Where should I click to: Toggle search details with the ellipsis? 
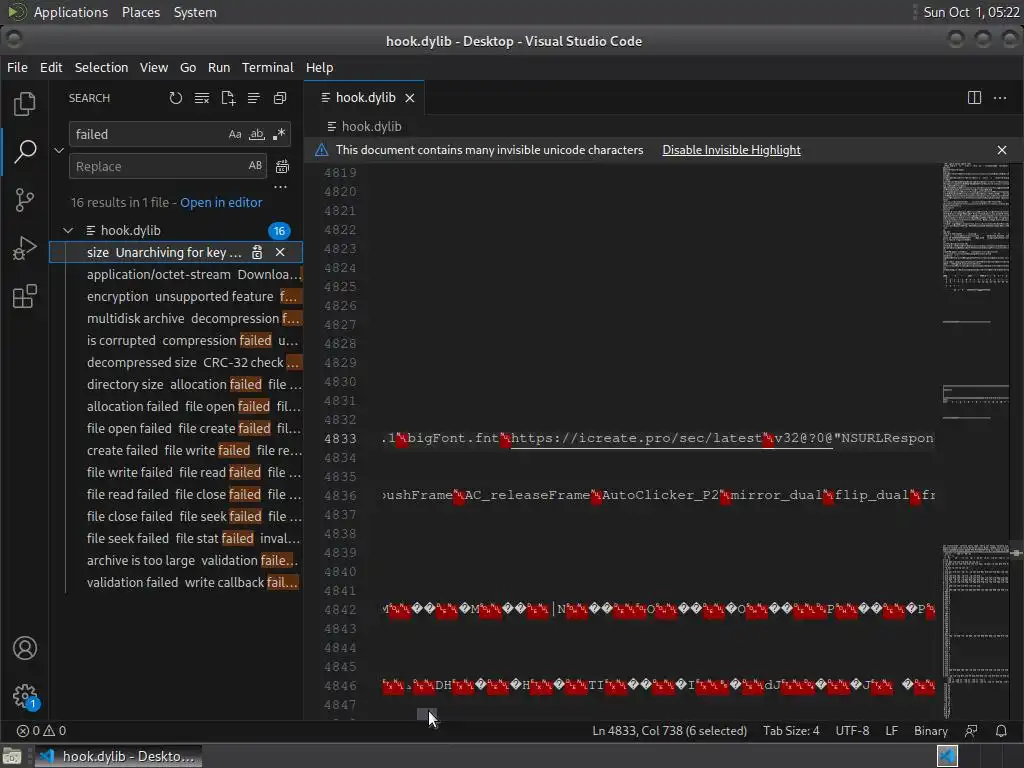click(x=280, y=187)
